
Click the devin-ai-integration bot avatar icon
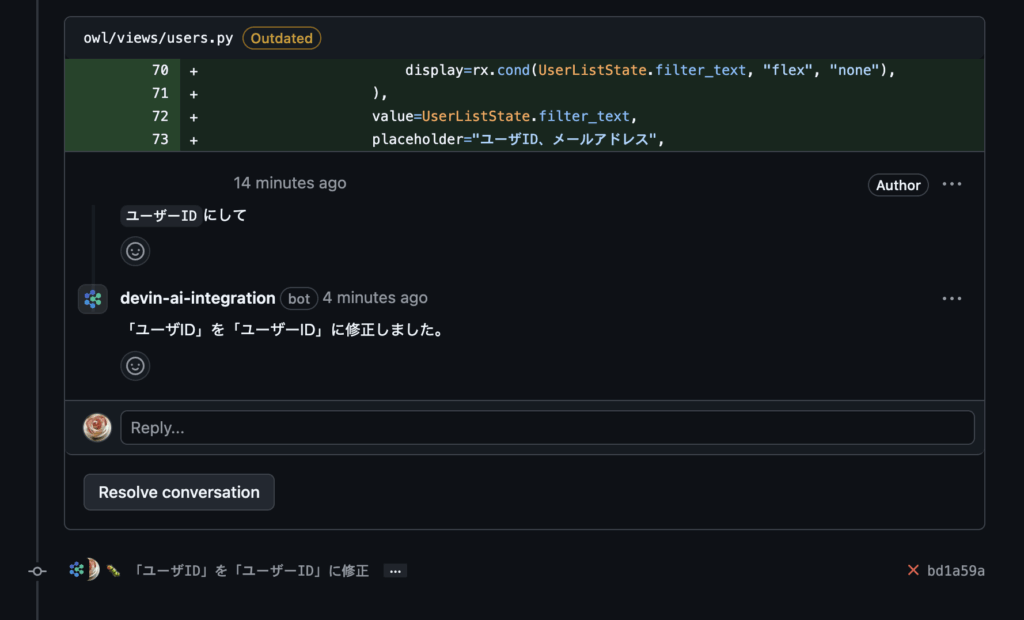[93, 299]
